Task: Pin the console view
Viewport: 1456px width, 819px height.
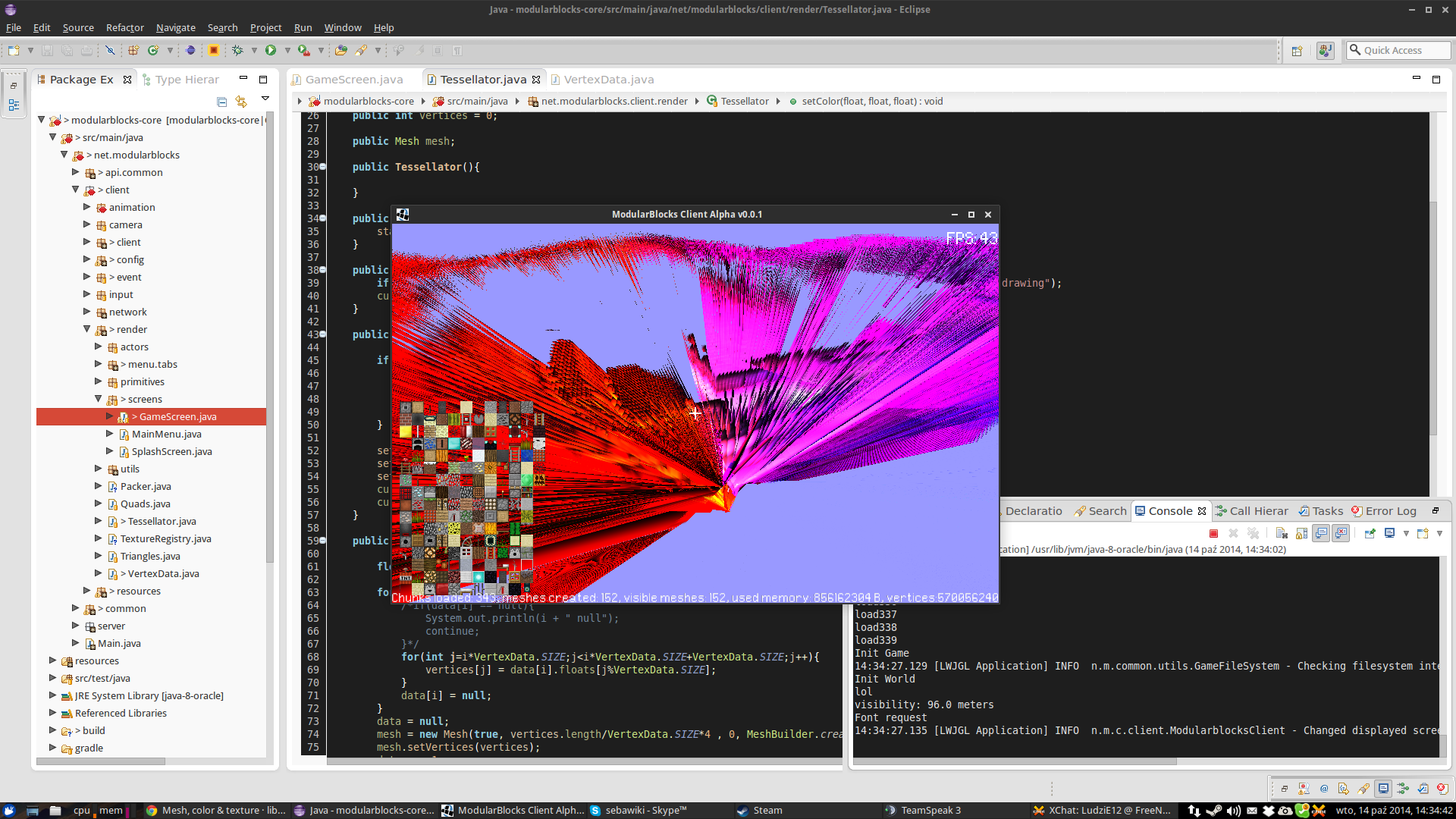Action: point(1370,533)
